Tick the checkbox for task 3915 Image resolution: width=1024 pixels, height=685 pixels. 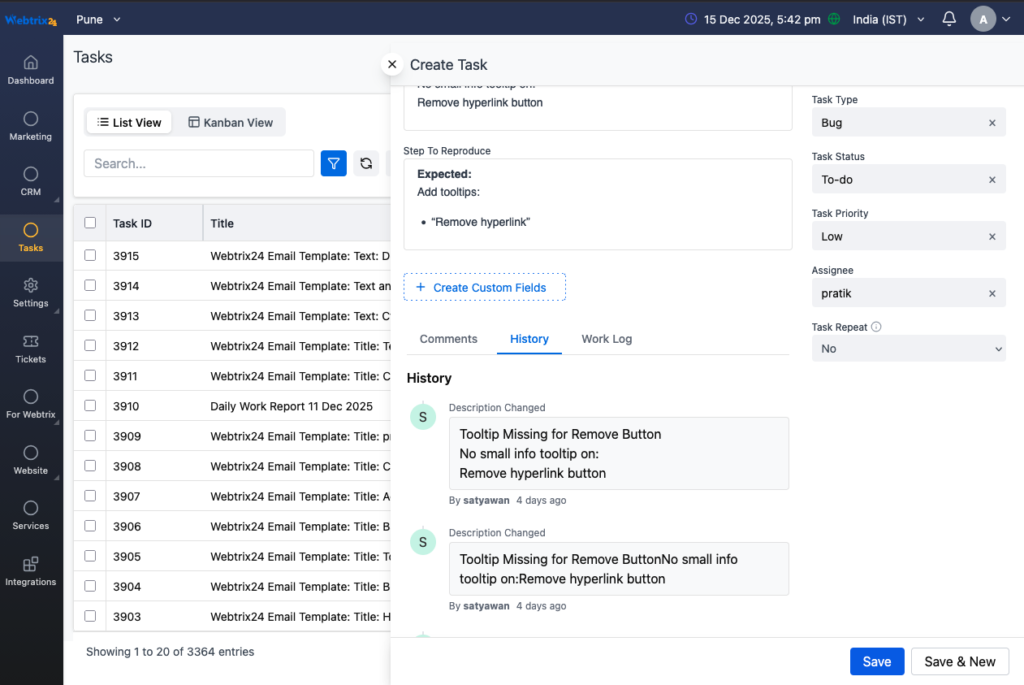91,256
